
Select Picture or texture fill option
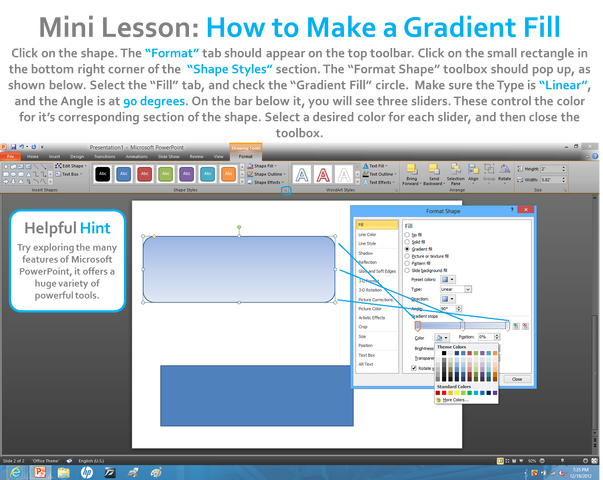[x=407, y=256]
